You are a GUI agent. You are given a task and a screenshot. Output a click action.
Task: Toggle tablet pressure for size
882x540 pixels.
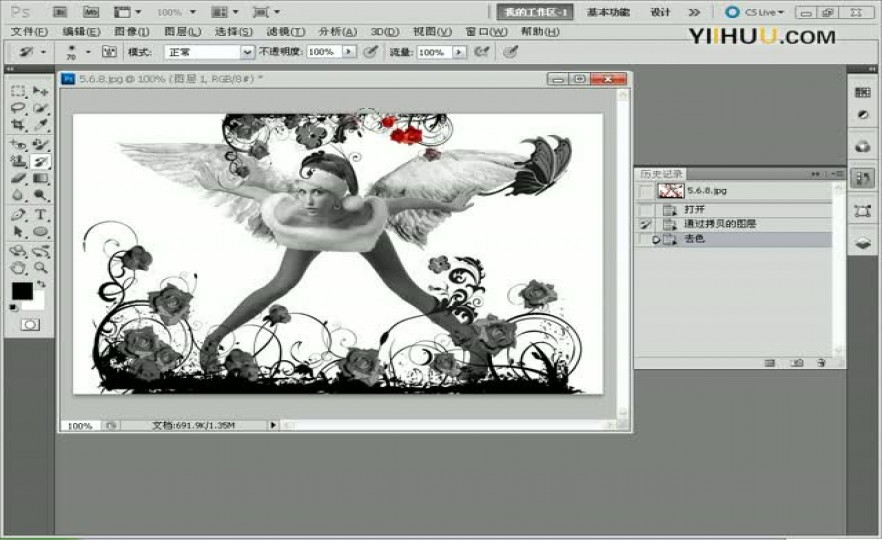tap(510, 52)
